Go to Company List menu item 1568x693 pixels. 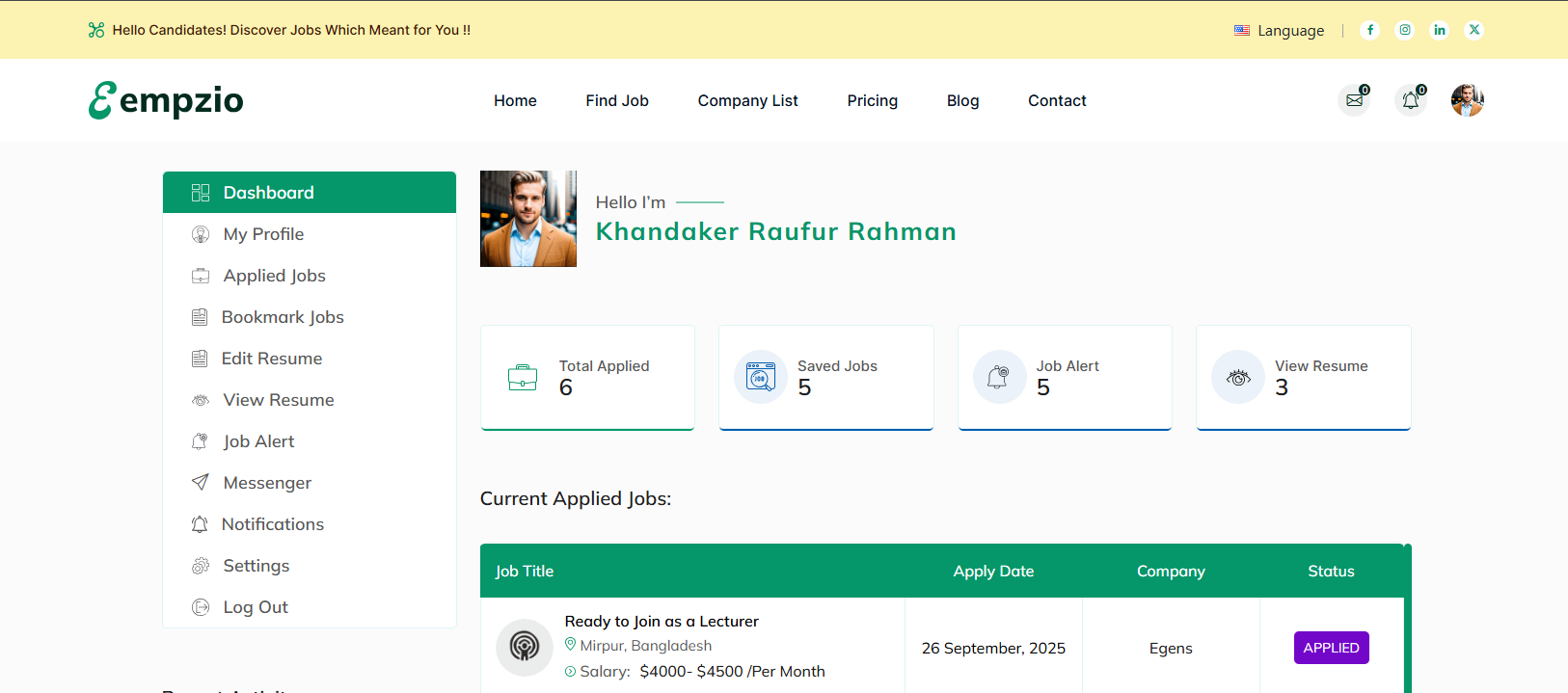coord(747,100)
